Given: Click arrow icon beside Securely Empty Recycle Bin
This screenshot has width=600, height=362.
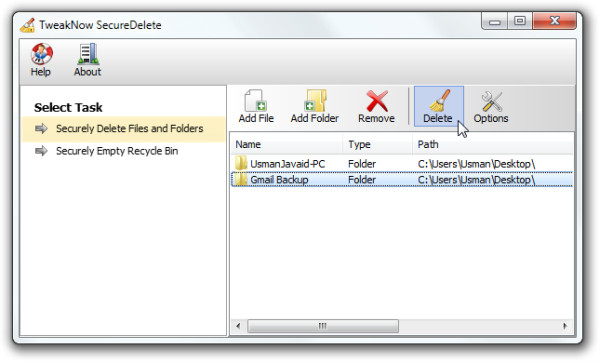Looking at the screenshot, I should tap(41, 151).
